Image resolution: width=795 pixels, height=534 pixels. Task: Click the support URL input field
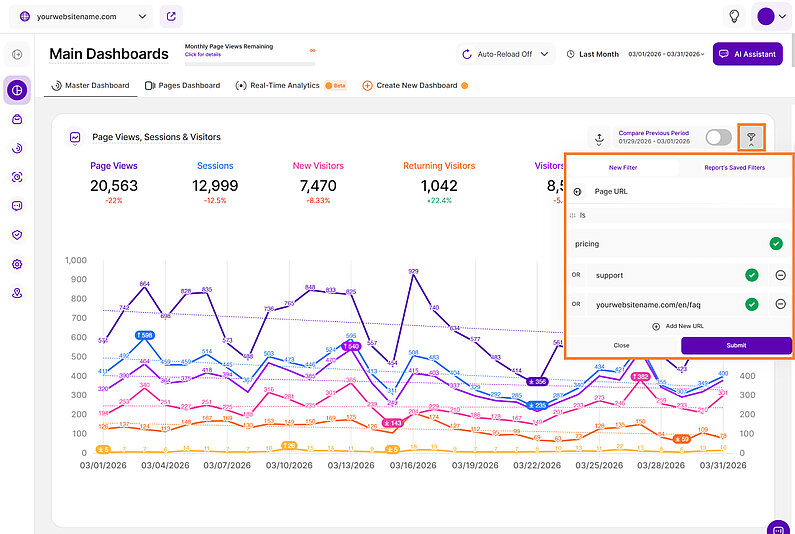click(x=677, y=275)
